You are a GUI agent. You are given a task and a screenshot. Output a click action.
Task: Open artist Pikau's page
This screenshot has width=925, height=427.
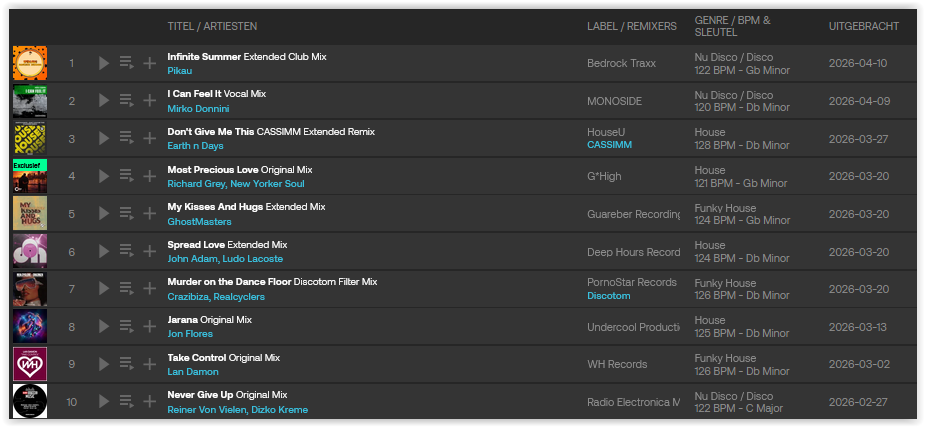point(180,71)
